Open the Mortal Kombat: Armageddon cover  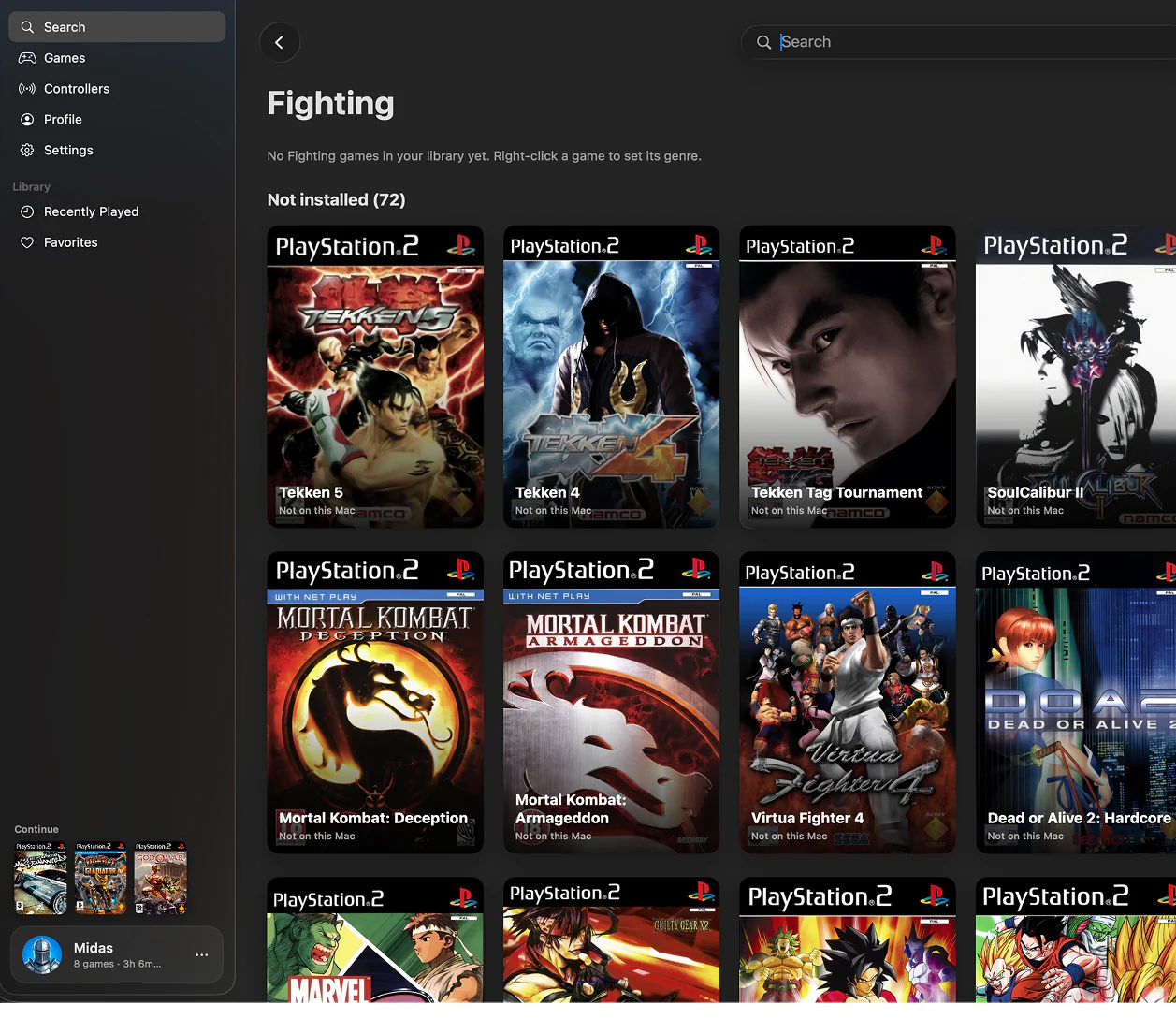click(x=612, y=702)
